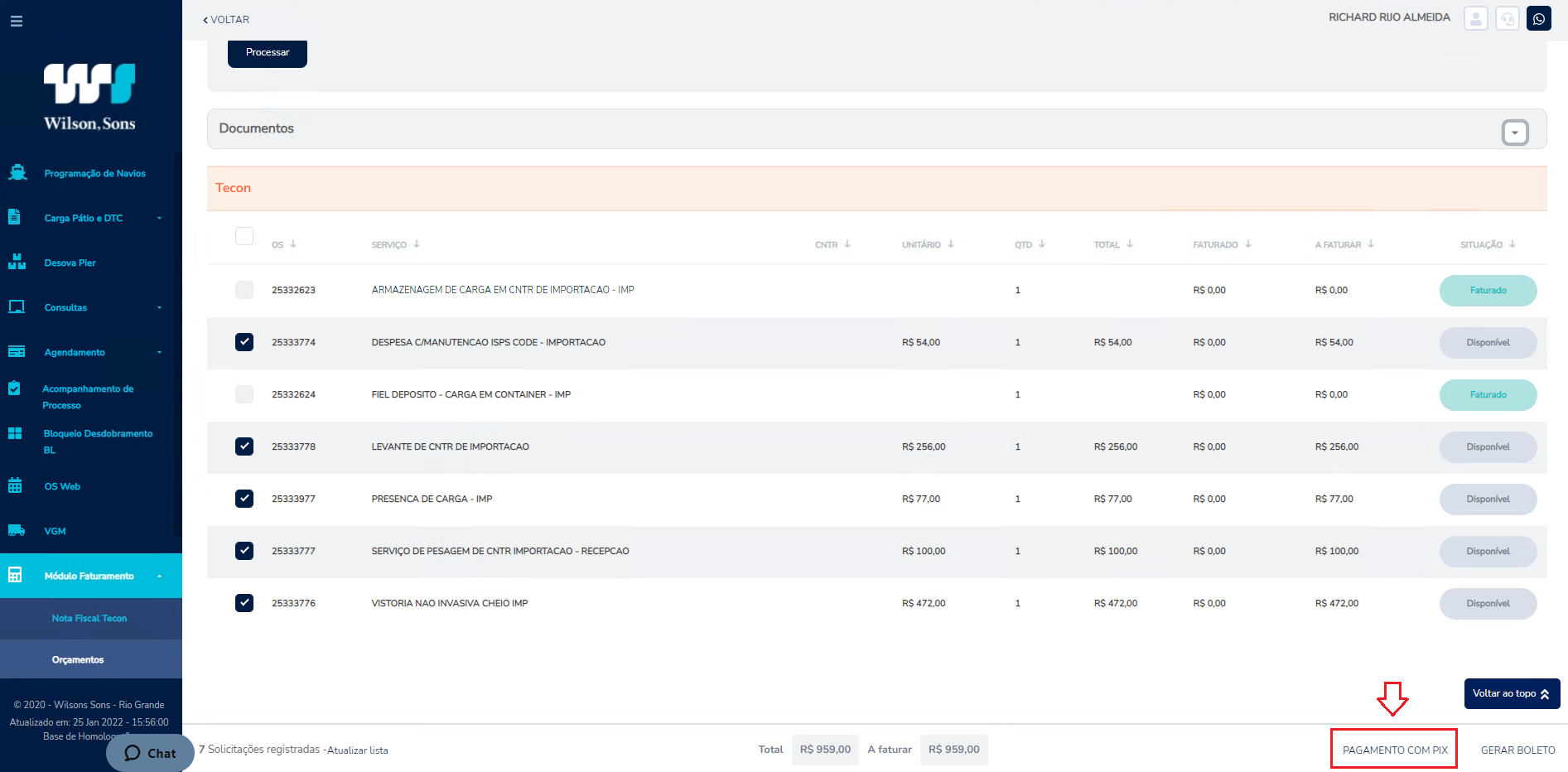The height and width of the screenshot is (772, 1568).
Task: Uncheck the VISTORIA NAO INVASIVA row checkbox
Action: 244,603
